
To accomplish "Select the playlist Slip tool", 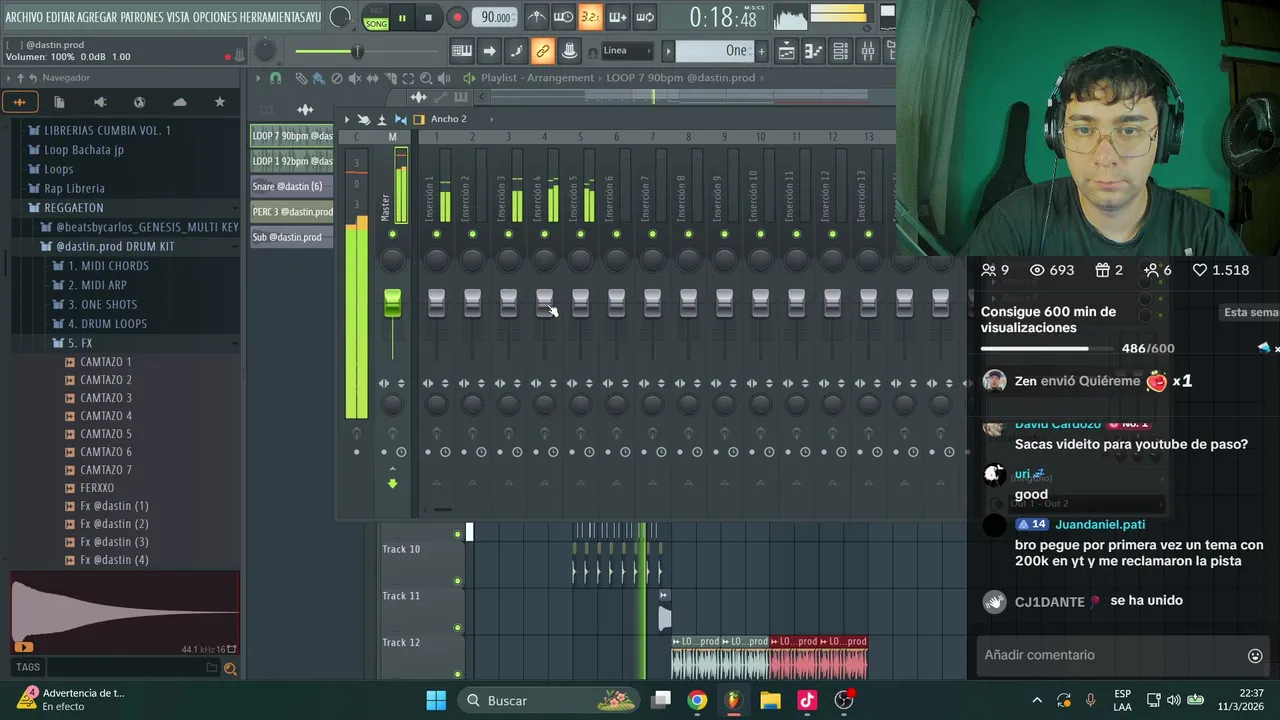I will [373, 78].
